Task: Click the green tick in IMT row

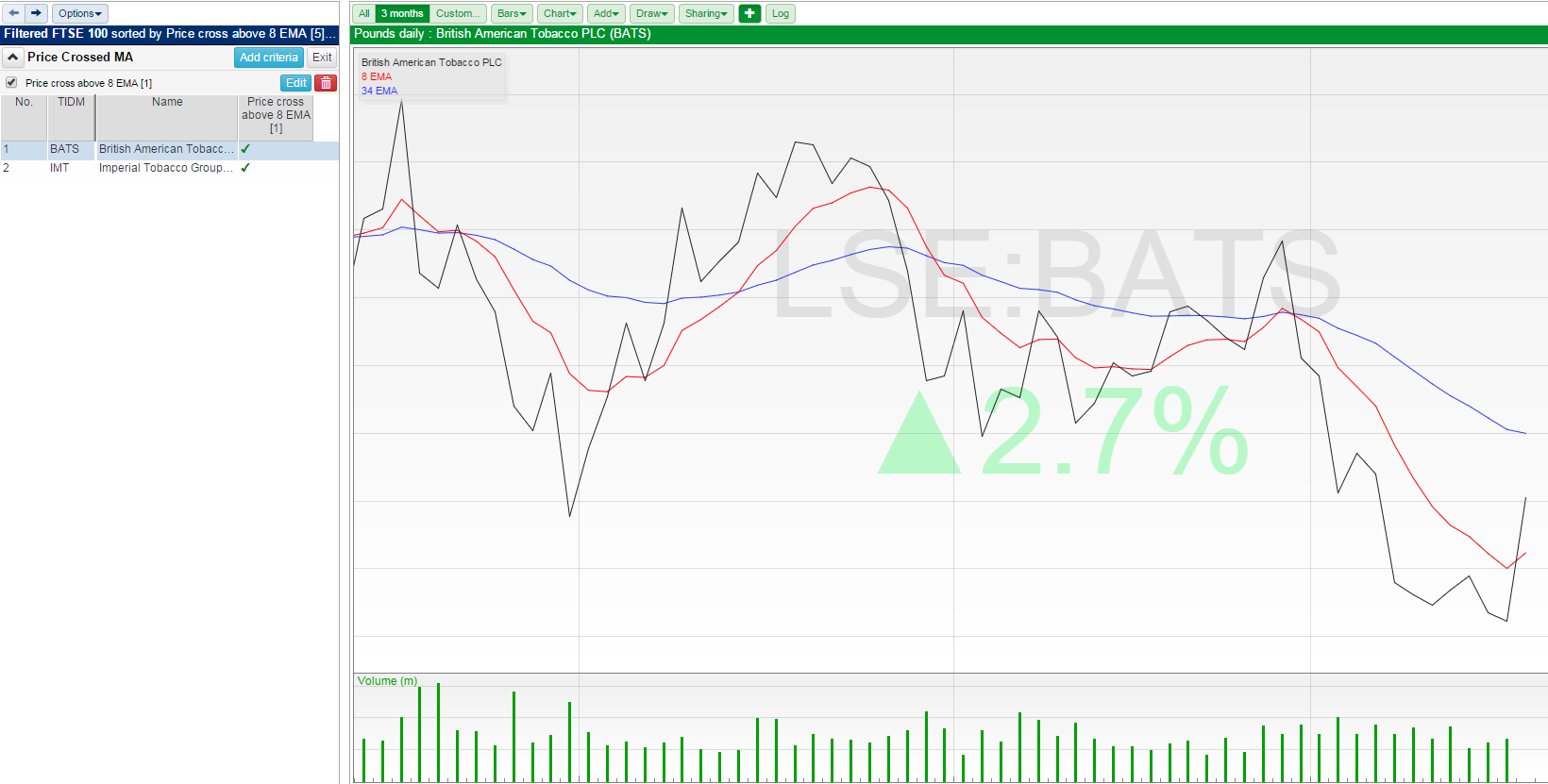Action: [245, 168]
